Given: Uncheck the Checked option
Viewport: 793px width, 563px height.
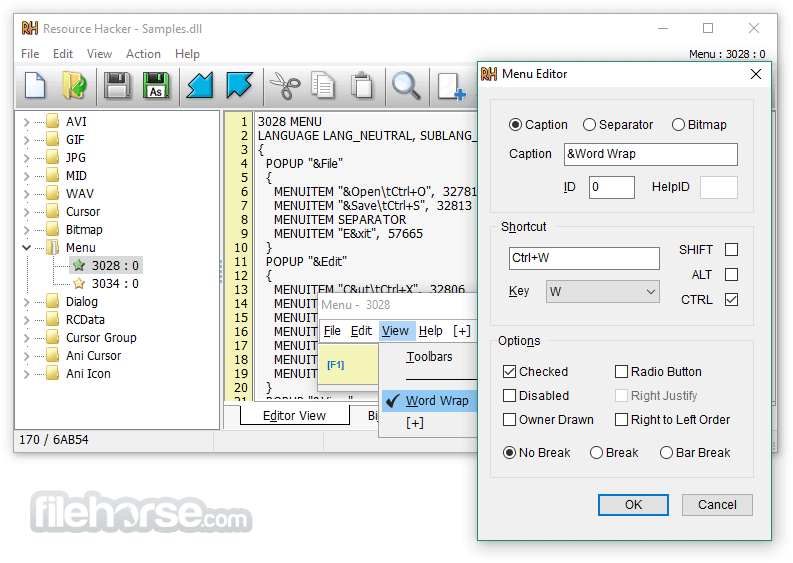Looking at the screenshot, I should (509, 371).
